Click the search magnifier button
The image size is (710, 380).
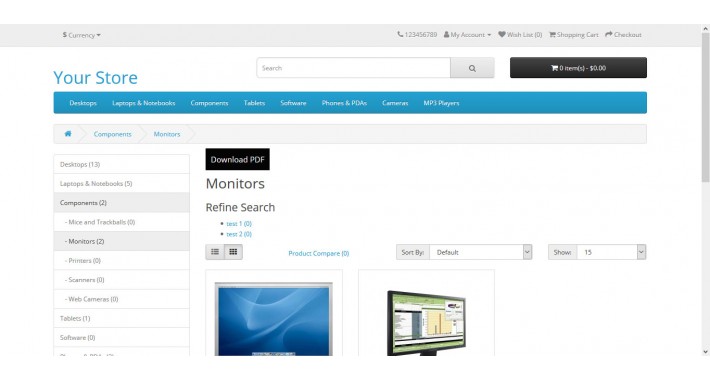click(472, 68)
